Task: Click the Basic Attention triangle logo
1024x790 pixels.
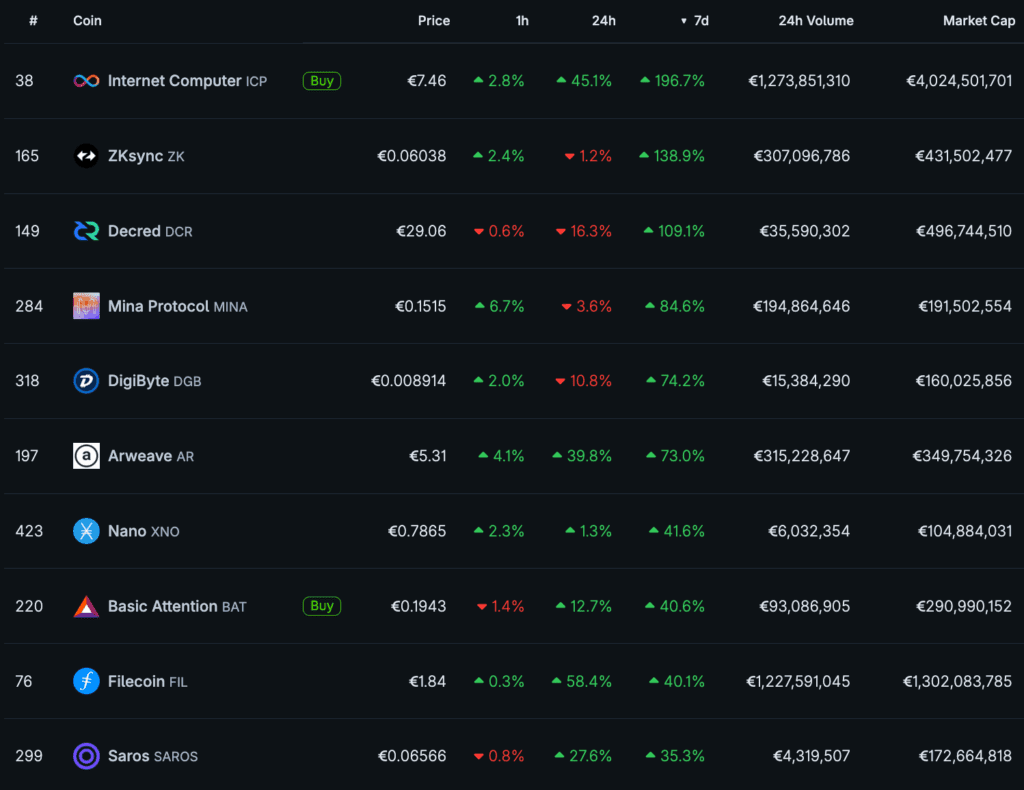Action: 86,606
